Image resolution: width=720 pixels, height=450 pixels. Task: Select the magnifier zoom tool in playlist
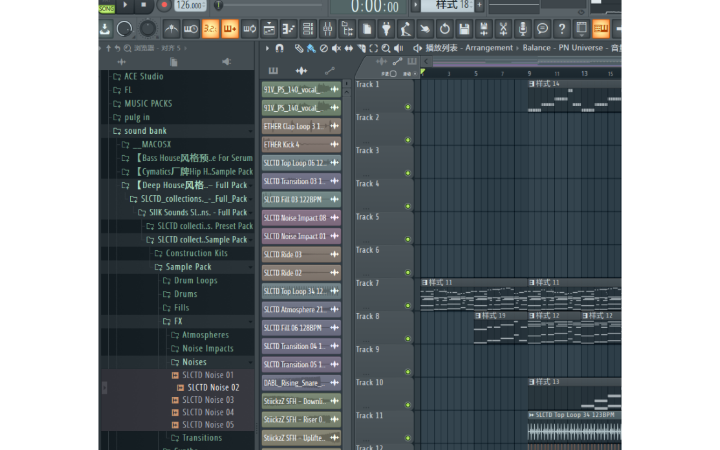tap(386, 48)
